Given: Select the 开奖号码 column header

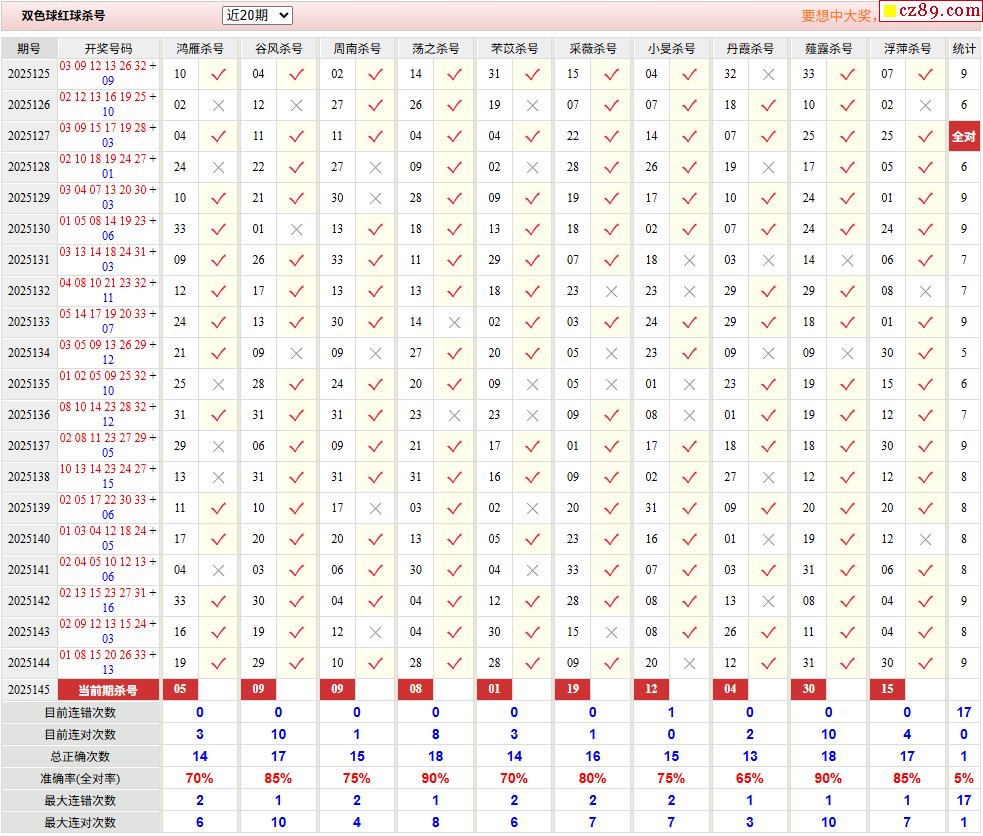Looking at the screenshot, I should coord(108,48).
